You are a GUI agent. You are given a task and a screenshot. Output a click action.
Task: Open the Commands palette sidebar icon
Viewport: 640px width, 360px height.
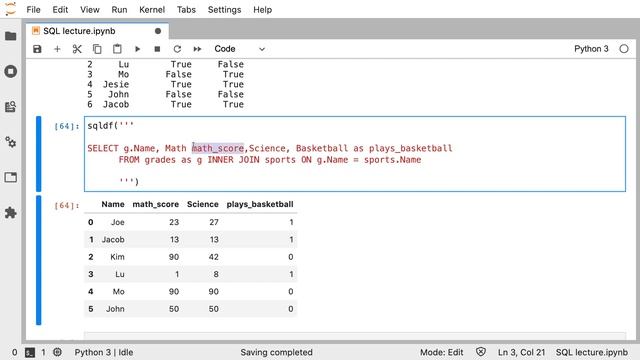coord(11,107)
